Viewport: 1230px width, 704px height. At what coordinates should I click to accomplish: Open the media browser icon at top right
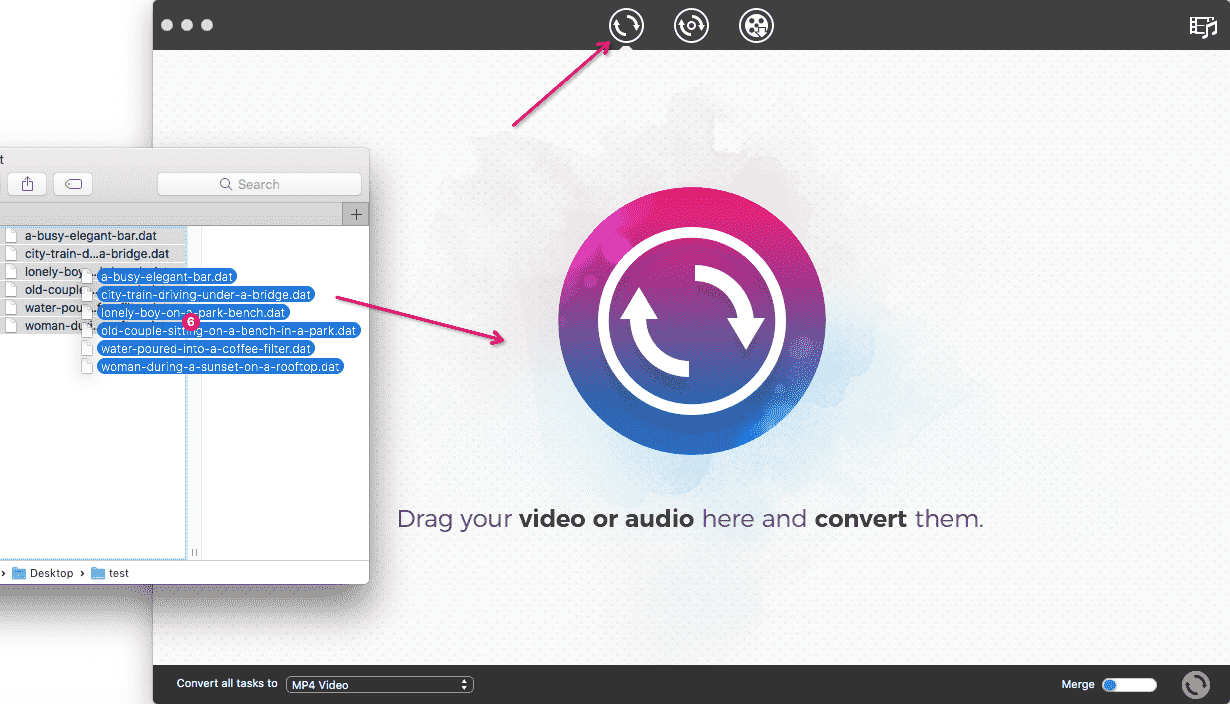[1202, 27]
